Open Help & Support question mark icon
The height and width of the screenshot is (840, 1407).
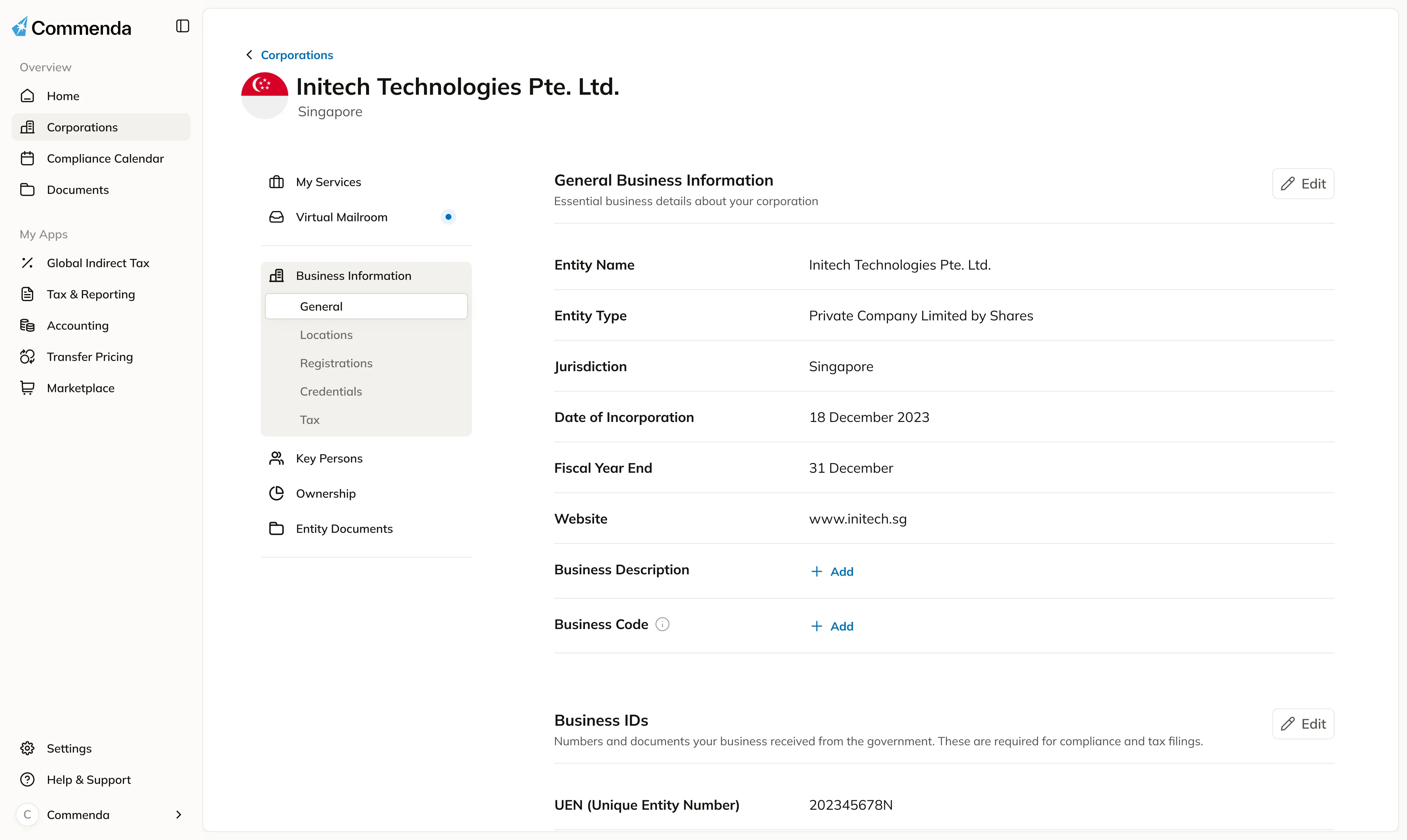(x=27, y=779)
